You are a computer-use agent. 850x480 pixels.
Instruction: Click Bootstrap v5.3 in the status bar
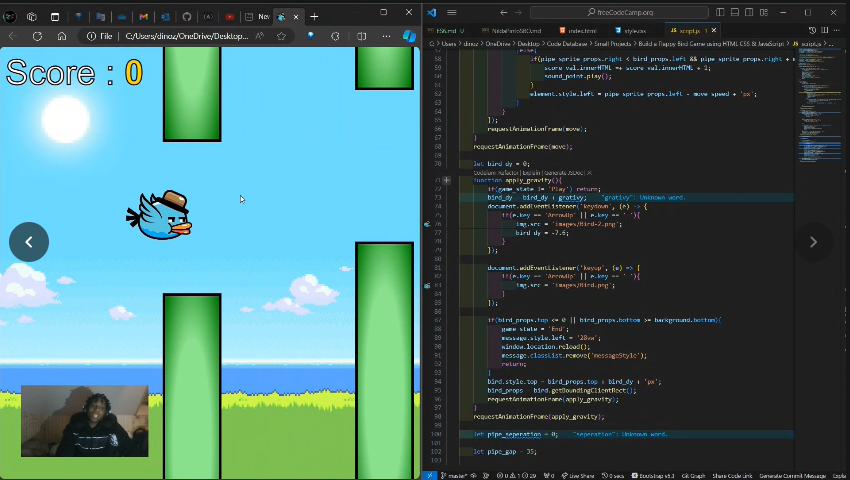click(653, 476)
